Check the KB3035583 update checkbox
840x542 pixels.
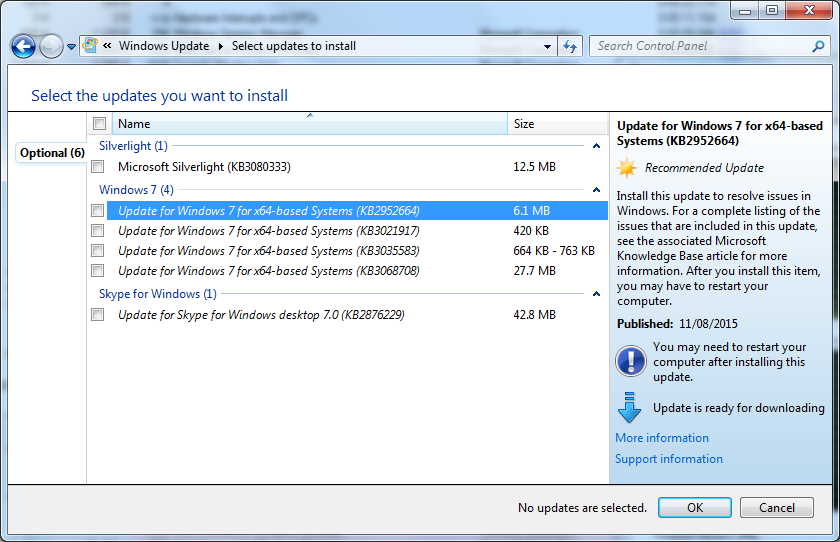[98, 251]
